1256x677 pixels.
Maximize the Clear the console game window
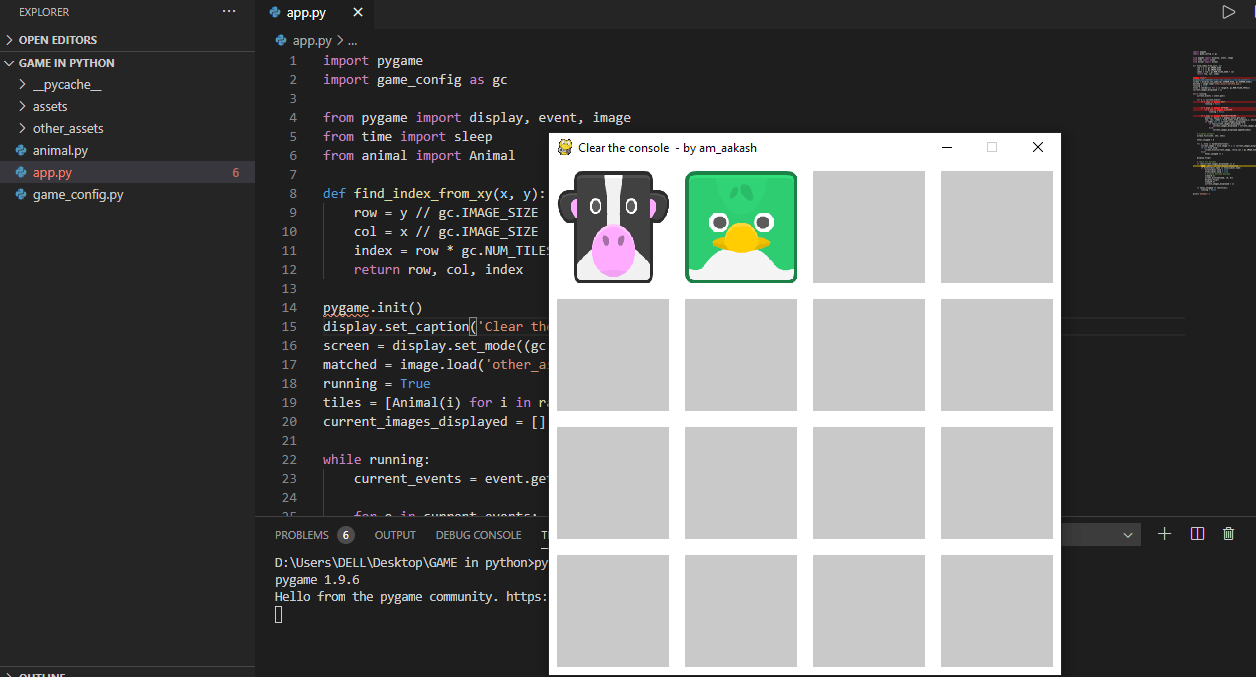[992, 147]
